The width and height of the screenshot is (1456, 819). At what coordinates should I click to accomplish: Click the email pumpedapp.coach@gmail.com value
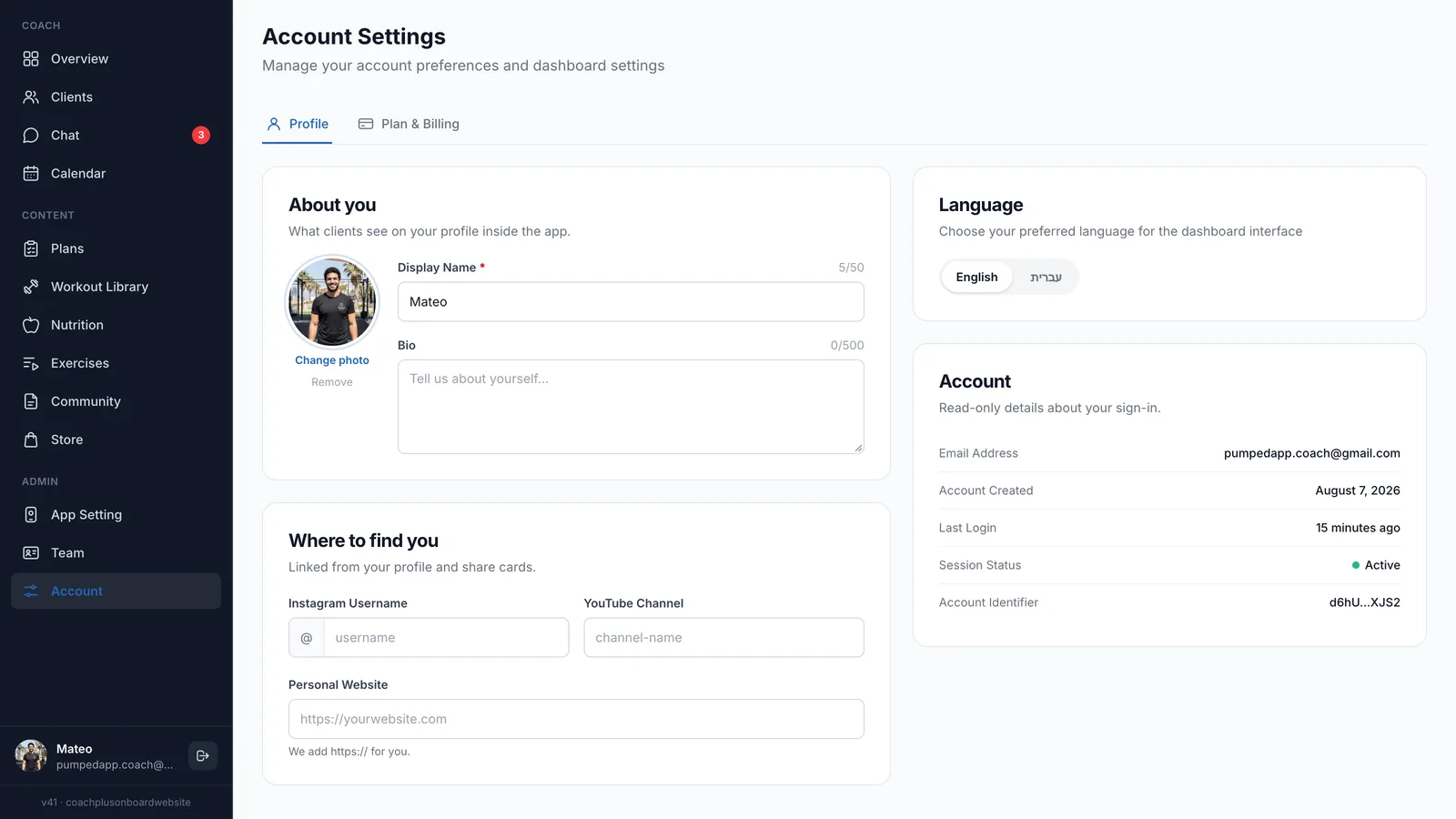click(x=1311, y=453)
